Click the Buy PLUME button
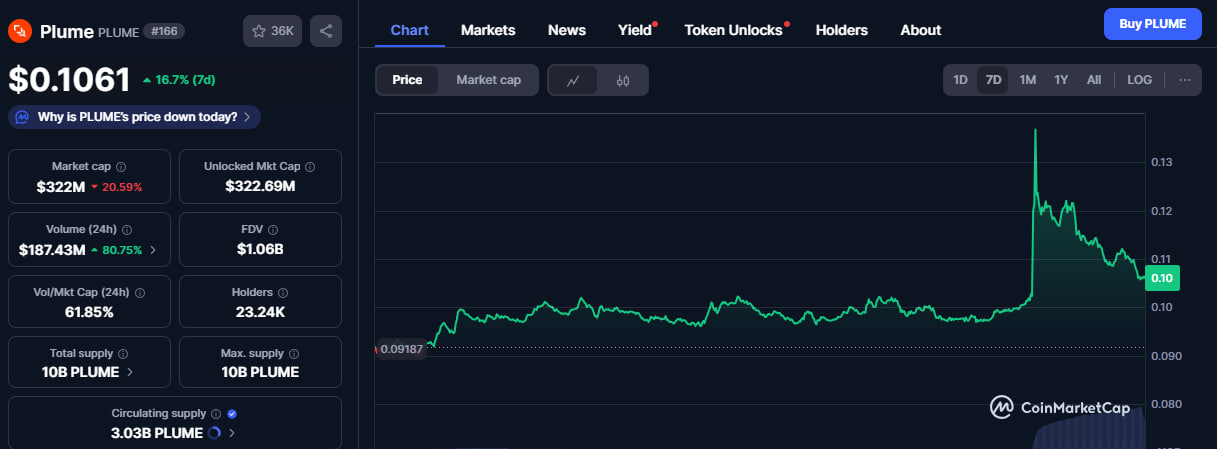1217x449 pixels. point(1152,24)
